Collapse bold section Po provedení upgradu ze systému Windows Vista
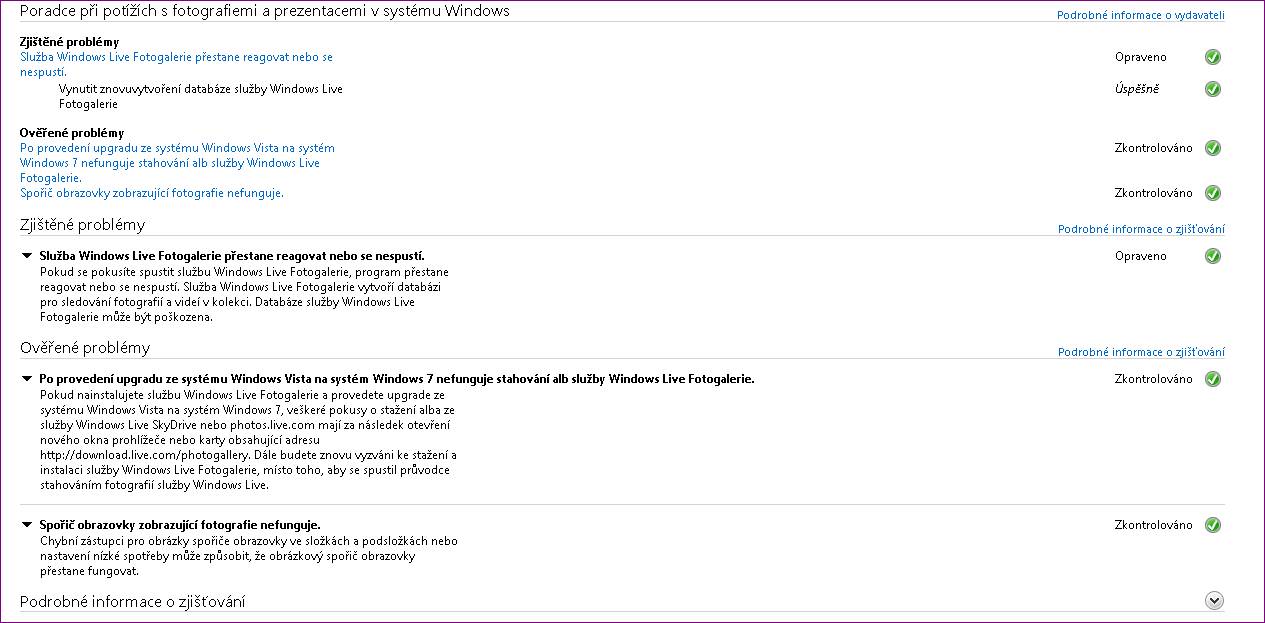The image size is (1265, 623). [x=27, y=379]
